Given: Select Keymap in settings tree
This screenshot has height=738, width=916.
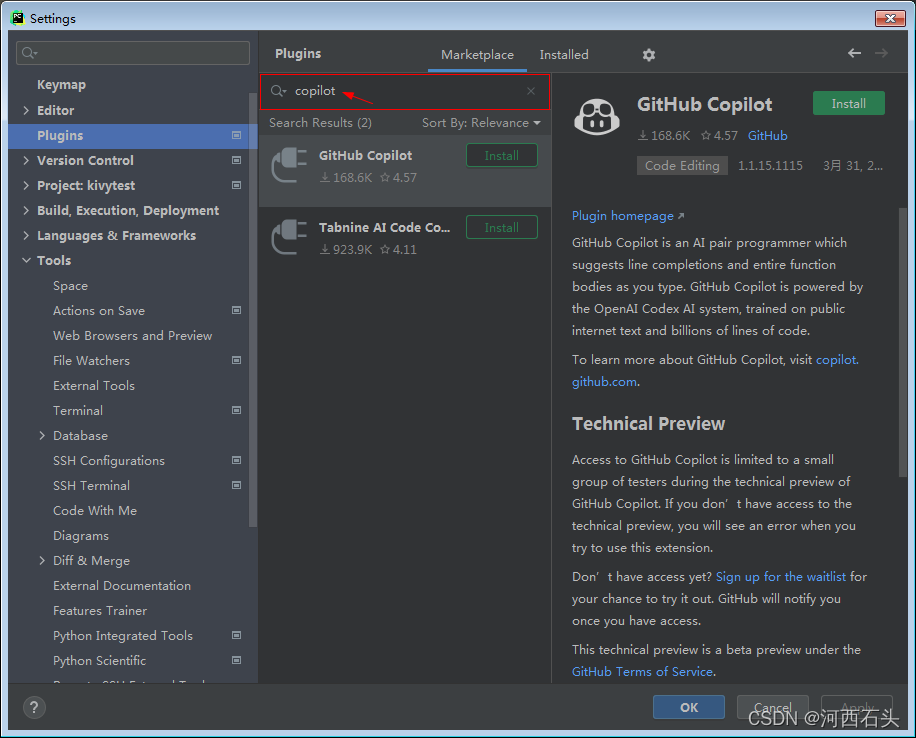Looking at the screenshot, I should (x=61, y=85).
